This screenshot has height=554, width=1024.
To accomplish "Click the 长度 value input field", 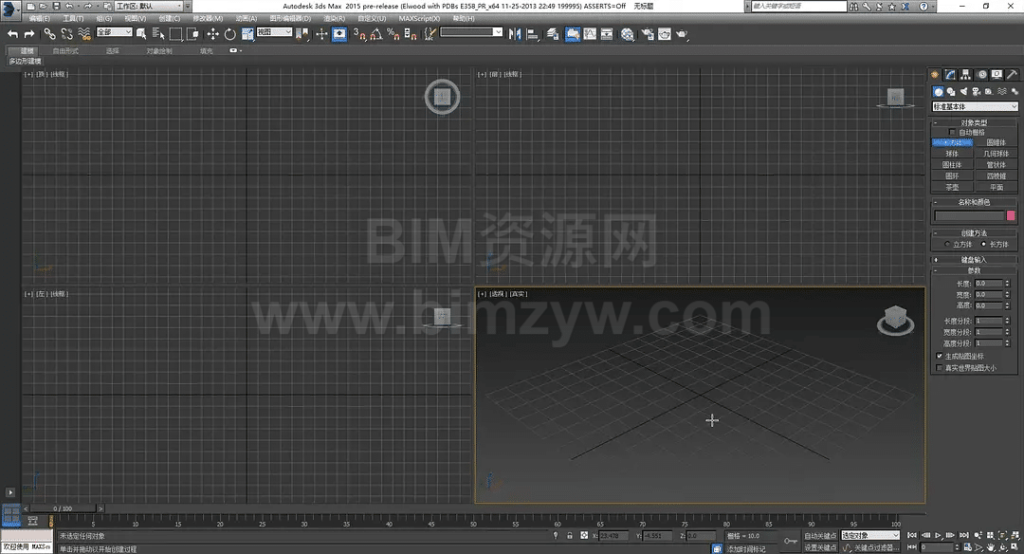I will point(989,284).
